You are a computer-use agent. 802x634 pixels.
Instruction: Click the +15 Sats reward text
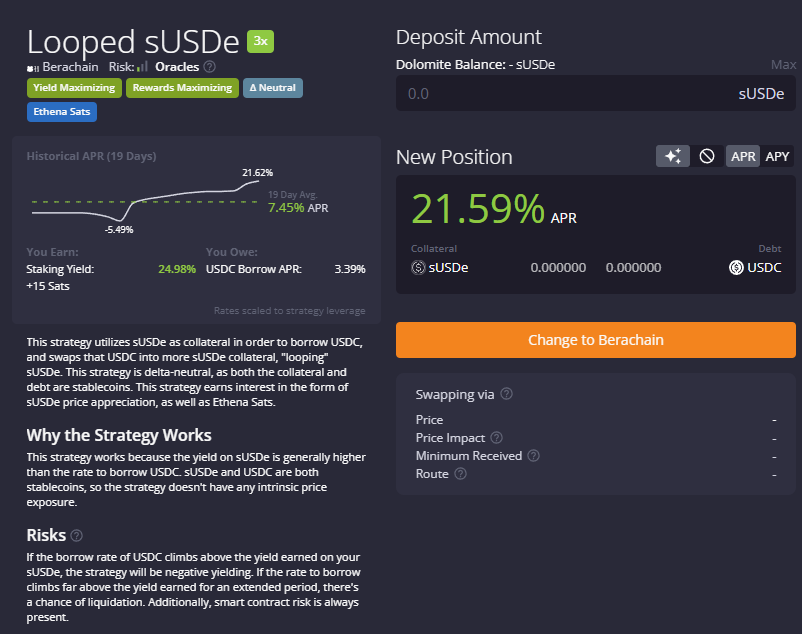[x=48, y=286]
